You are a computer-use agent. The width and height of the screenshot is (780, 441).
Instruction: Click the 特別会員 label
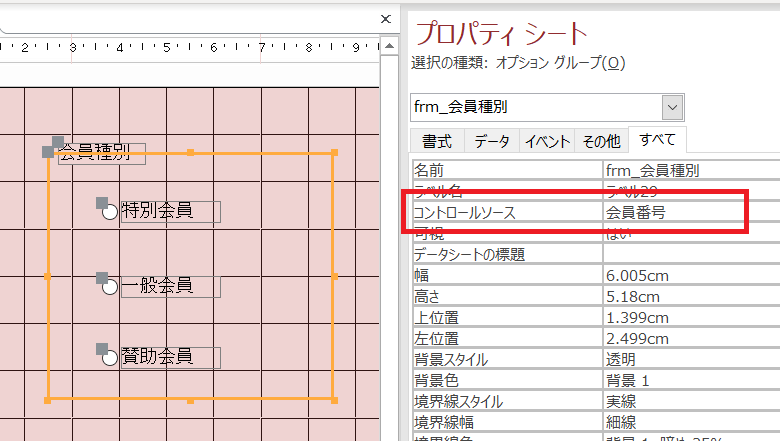coord(171,211)
